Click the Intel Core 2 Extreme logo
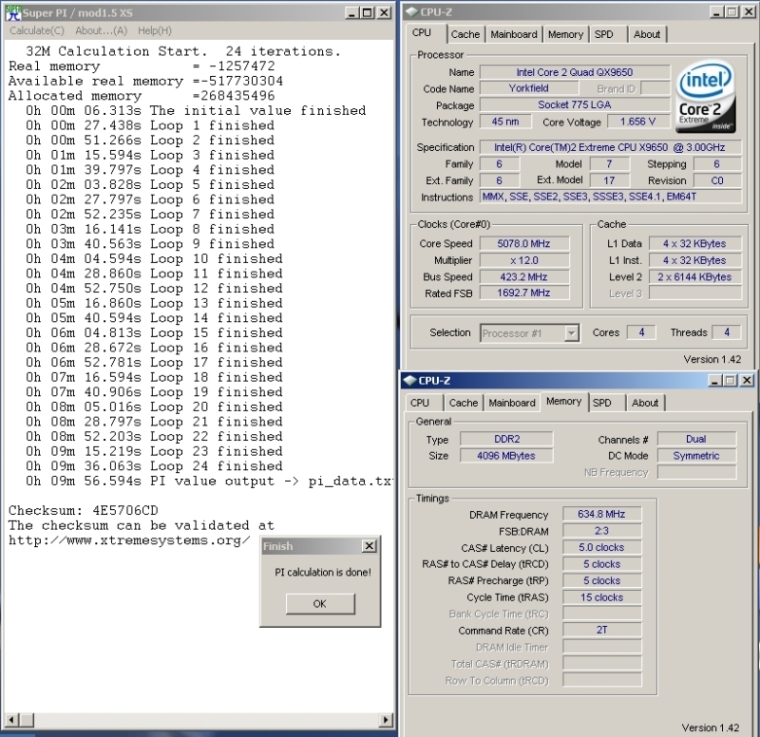 [x=706, y=96]
